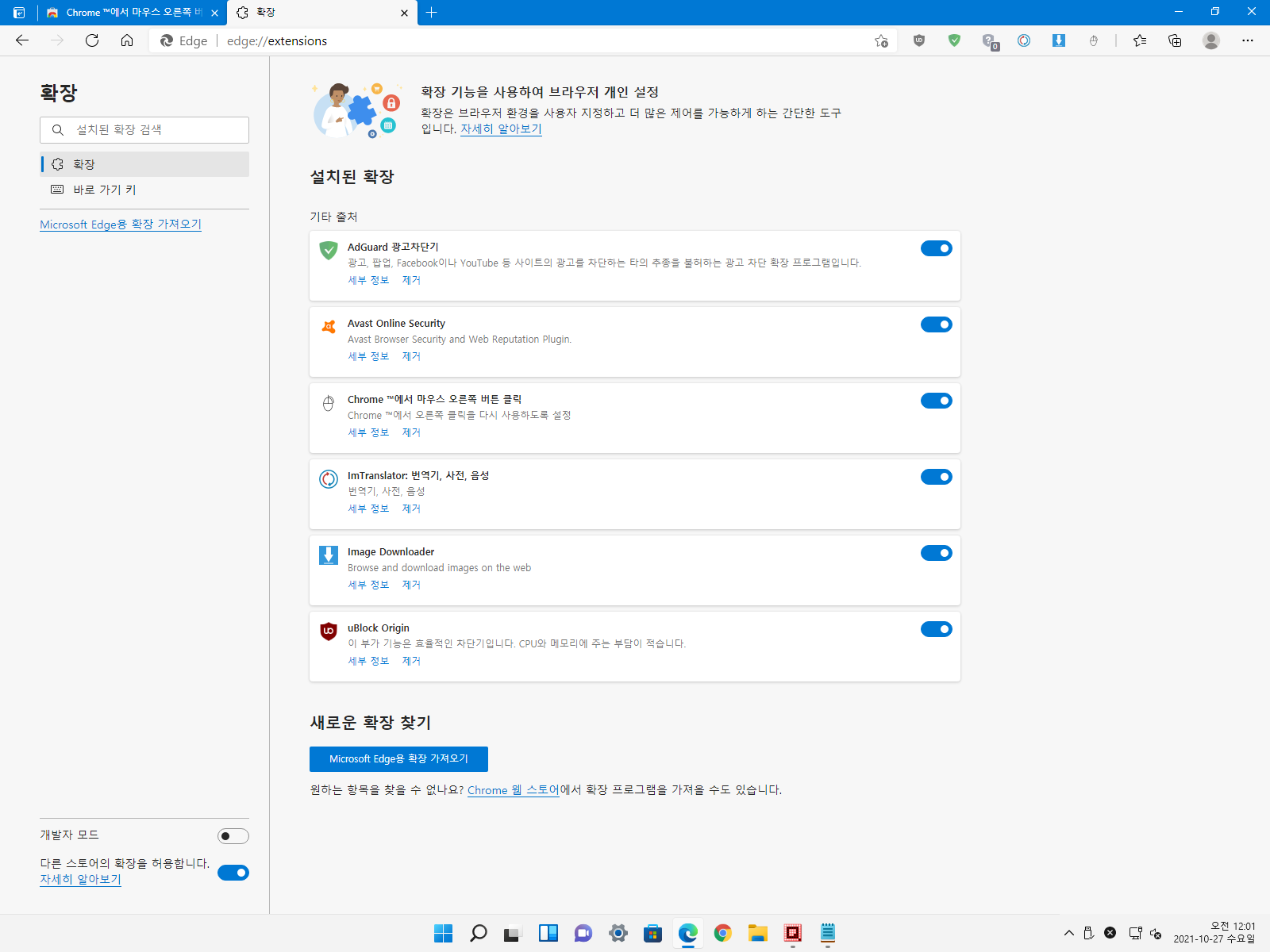Toggle 다른 스토어의 확장을 허용 switch

(x=233, y=873)
